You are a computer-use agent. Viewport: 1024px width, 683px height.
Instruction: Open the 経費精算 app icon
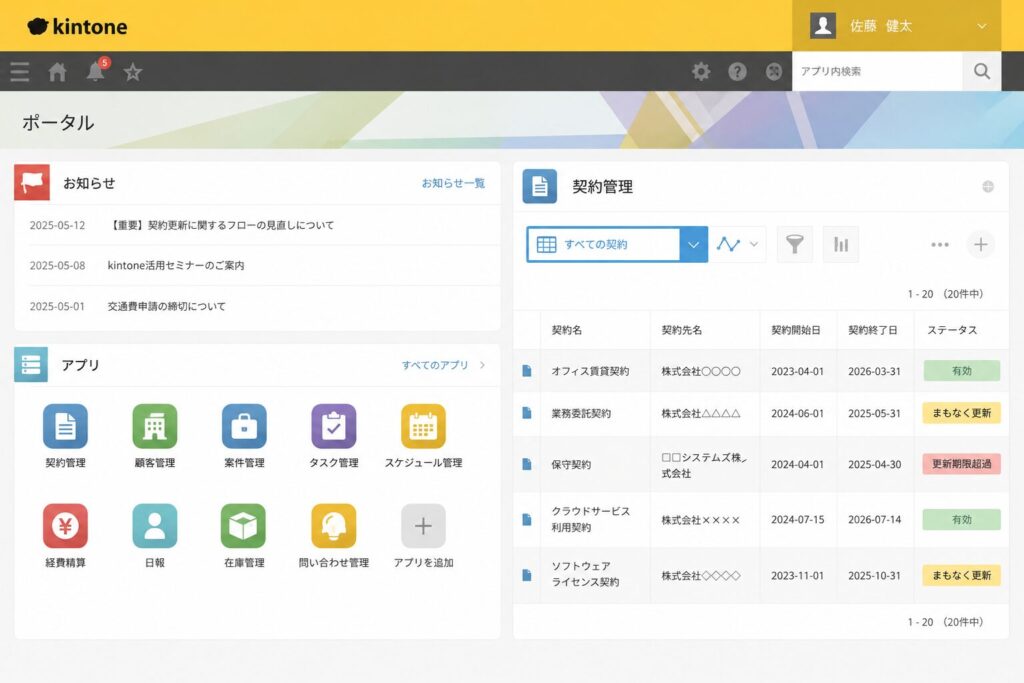[x=65, y=526]
